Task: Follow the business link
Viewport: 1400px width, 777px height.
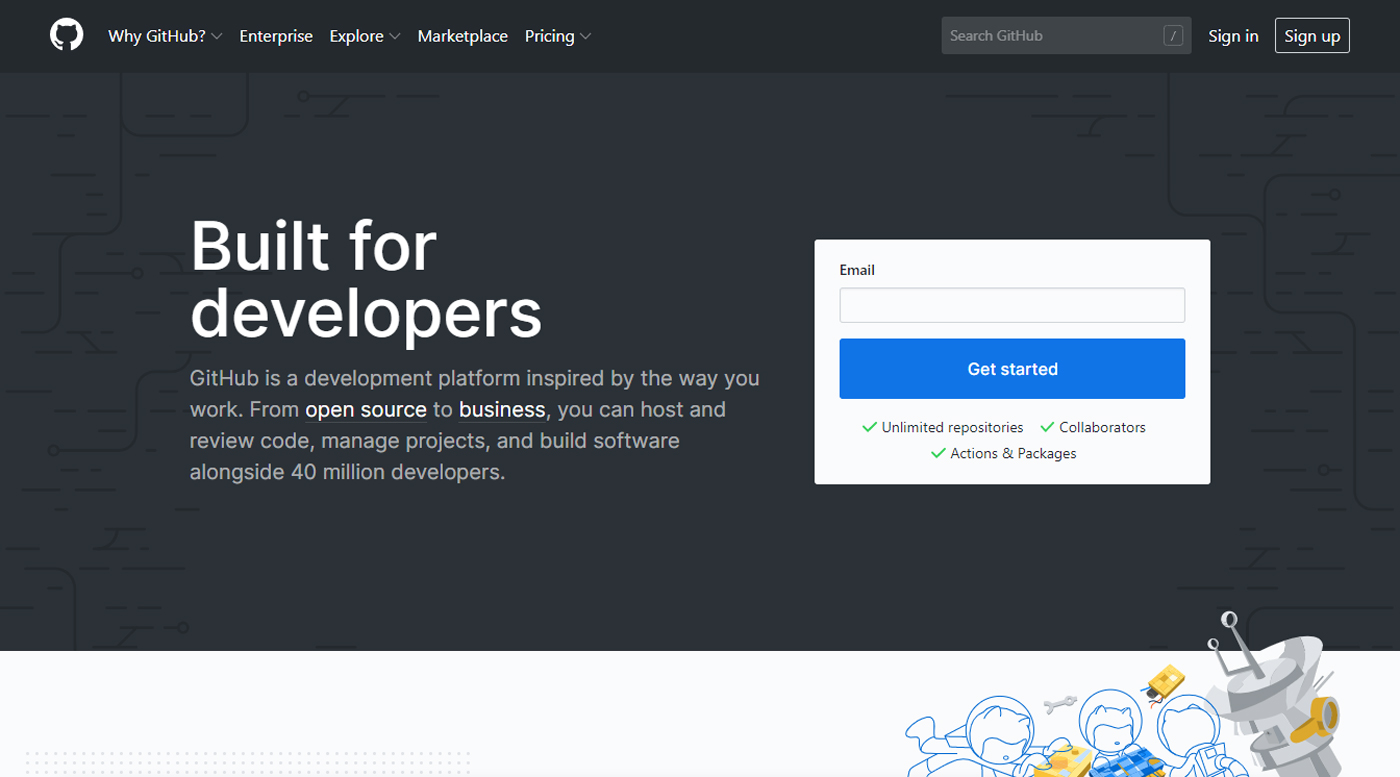Action: pyautogui.click(x=502, y=410)
